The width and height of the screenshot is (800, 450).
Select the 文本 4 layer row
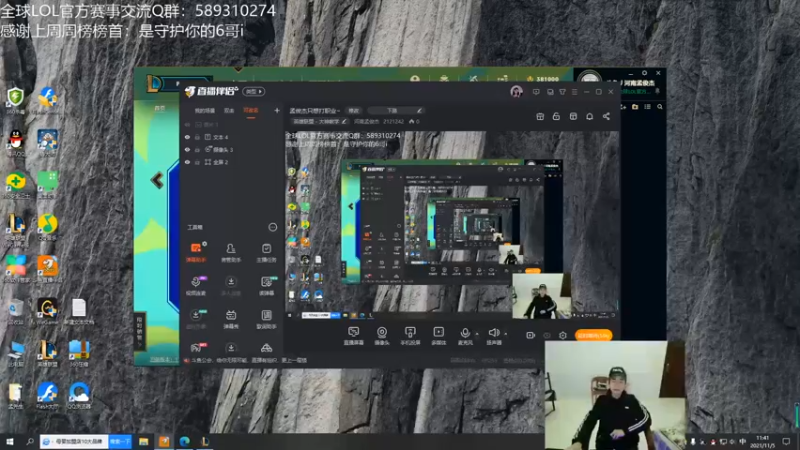coord(232,137)
